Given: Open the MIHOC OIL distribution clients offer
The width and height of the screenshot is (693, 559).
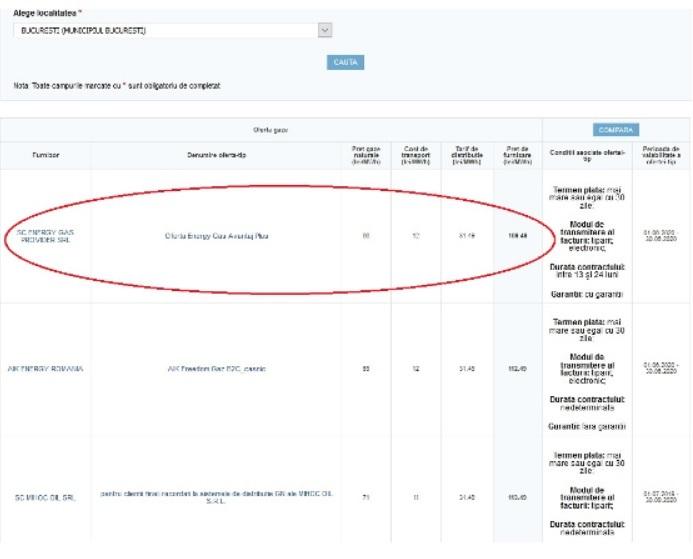Looking at the screenshot, I should coord(217,497).
